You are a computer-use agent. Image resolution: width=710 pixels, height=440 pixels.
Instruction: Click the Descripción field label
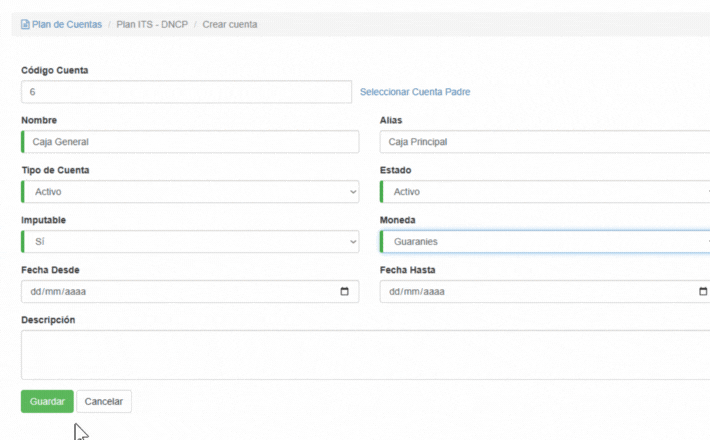[48, 320]
